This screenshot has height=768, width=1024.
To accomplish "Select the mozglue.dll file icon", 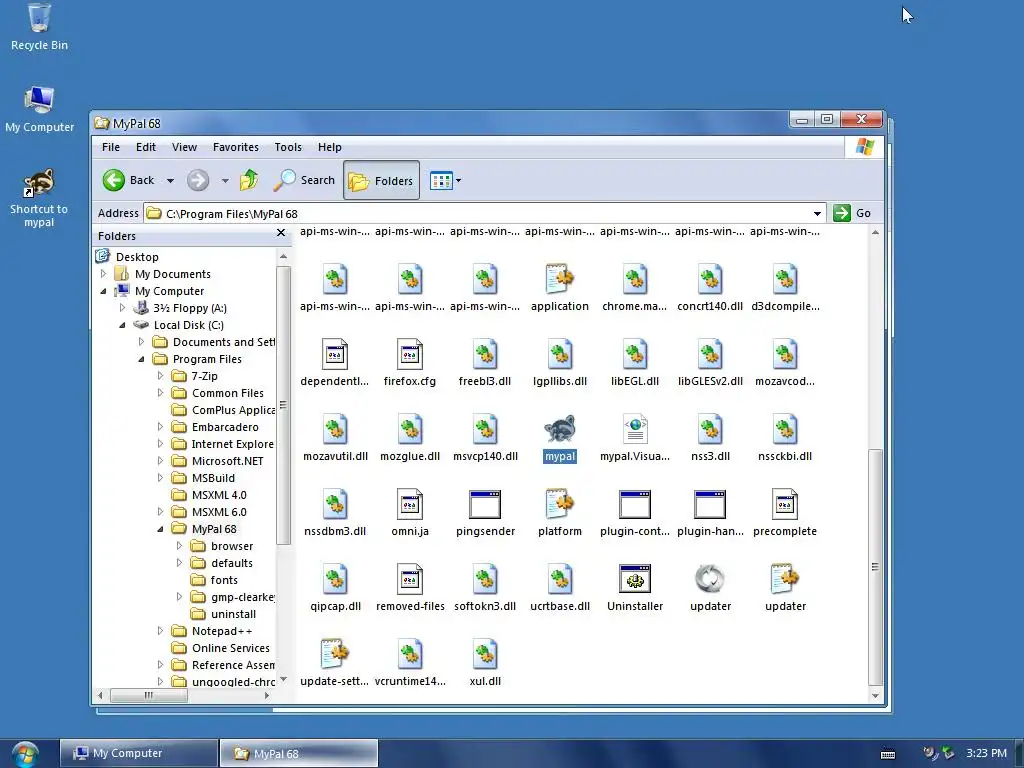I will (x=409, y=430).
